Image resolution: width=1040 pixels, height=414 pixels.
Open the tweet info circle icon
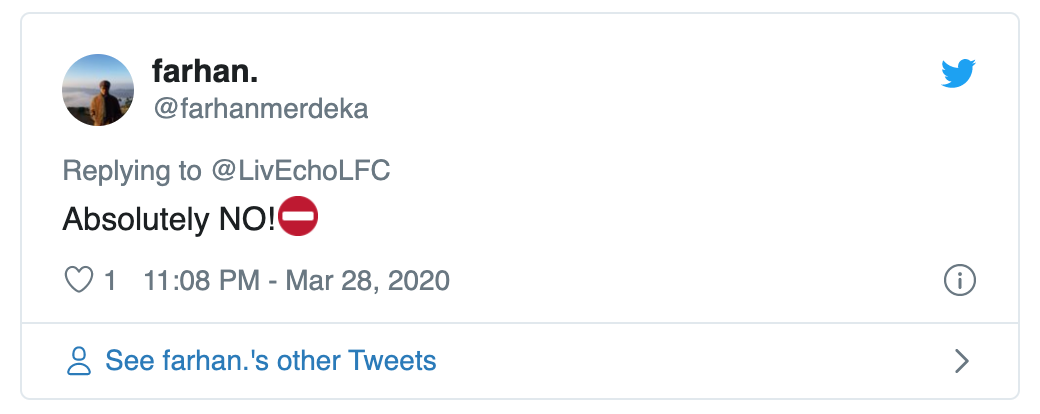click(x=959, y=281)
